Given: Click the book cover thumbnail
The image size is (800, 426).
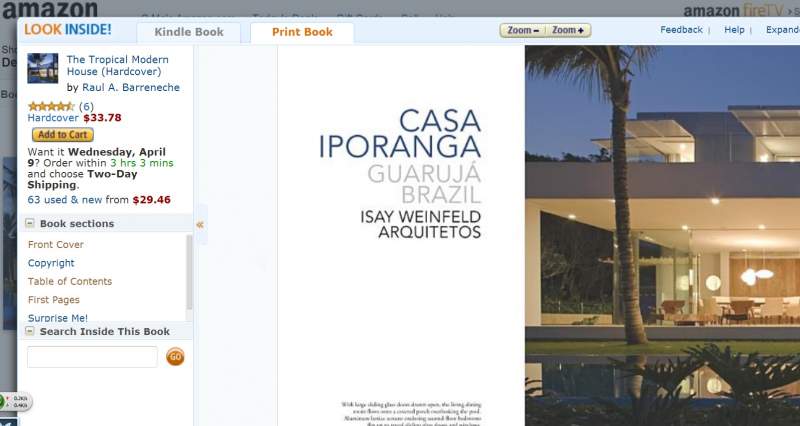Looking at the screenshot, I should click(x=43, y=68).
